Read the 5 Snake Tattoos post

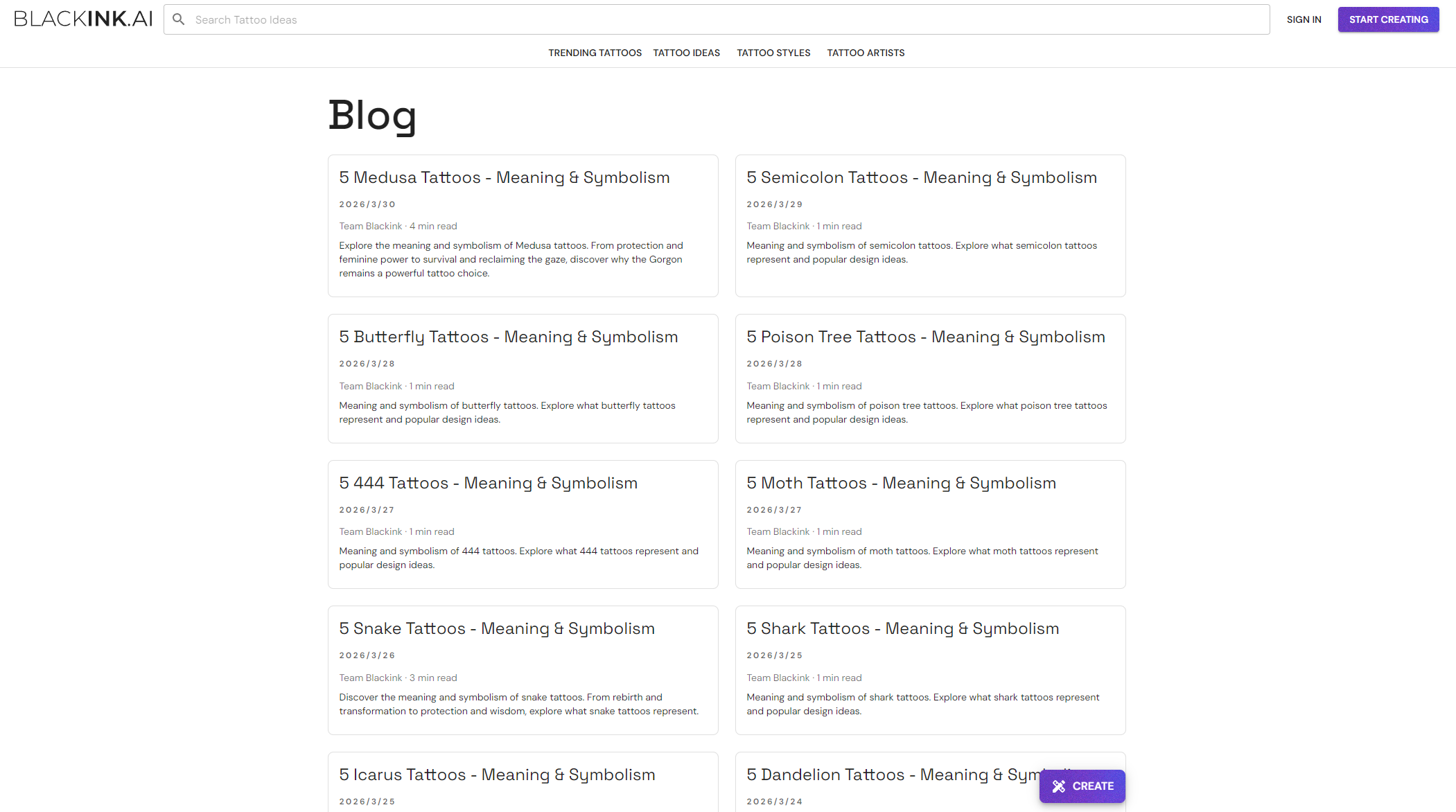497,629
